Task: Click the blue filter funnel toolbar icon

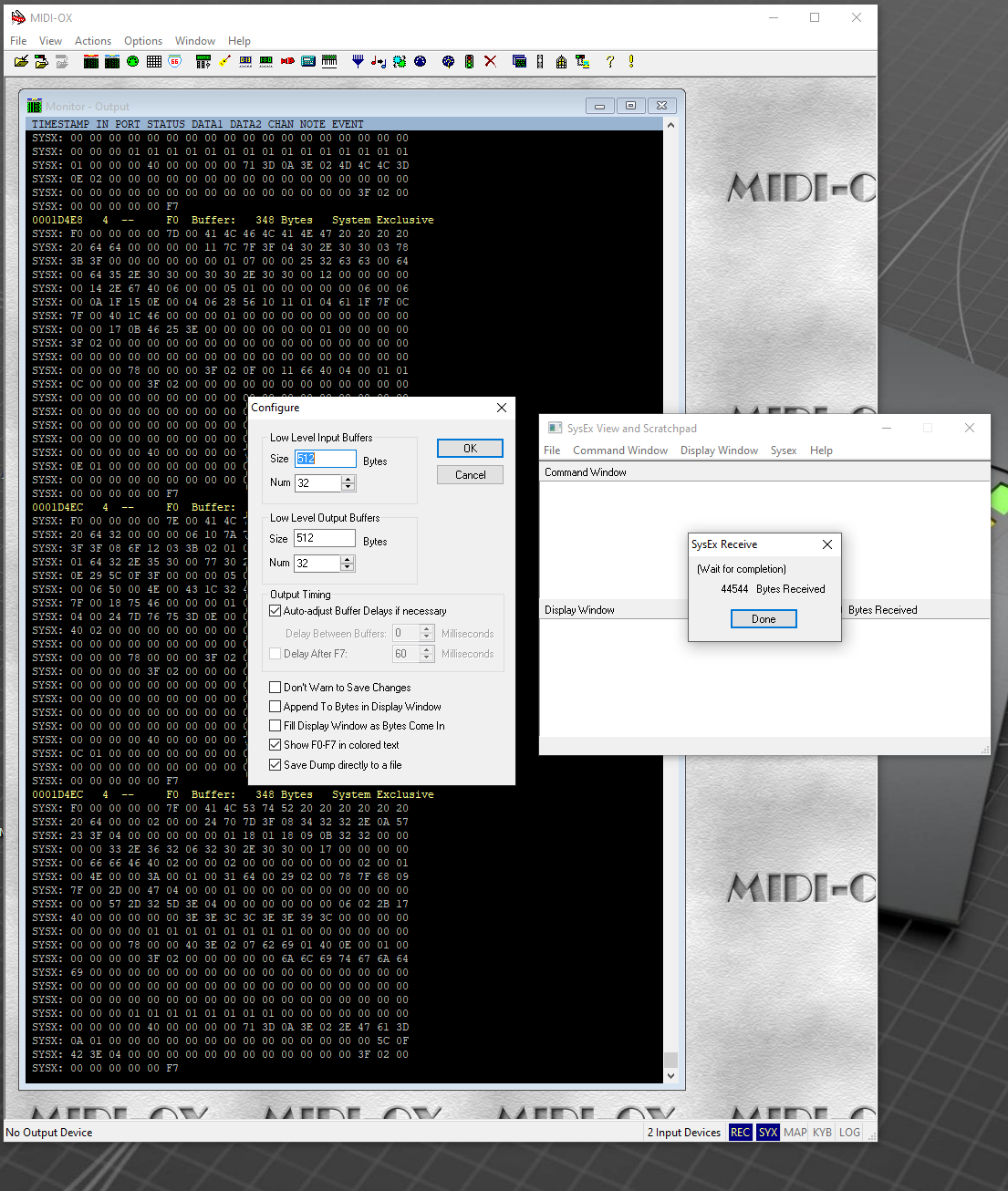Action: [x=358, y=62]
